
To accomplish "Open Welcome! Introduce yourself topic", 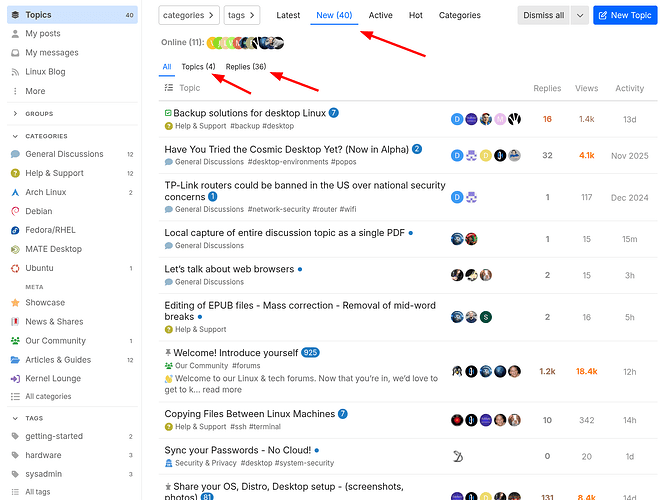I will tap(236, 353).
